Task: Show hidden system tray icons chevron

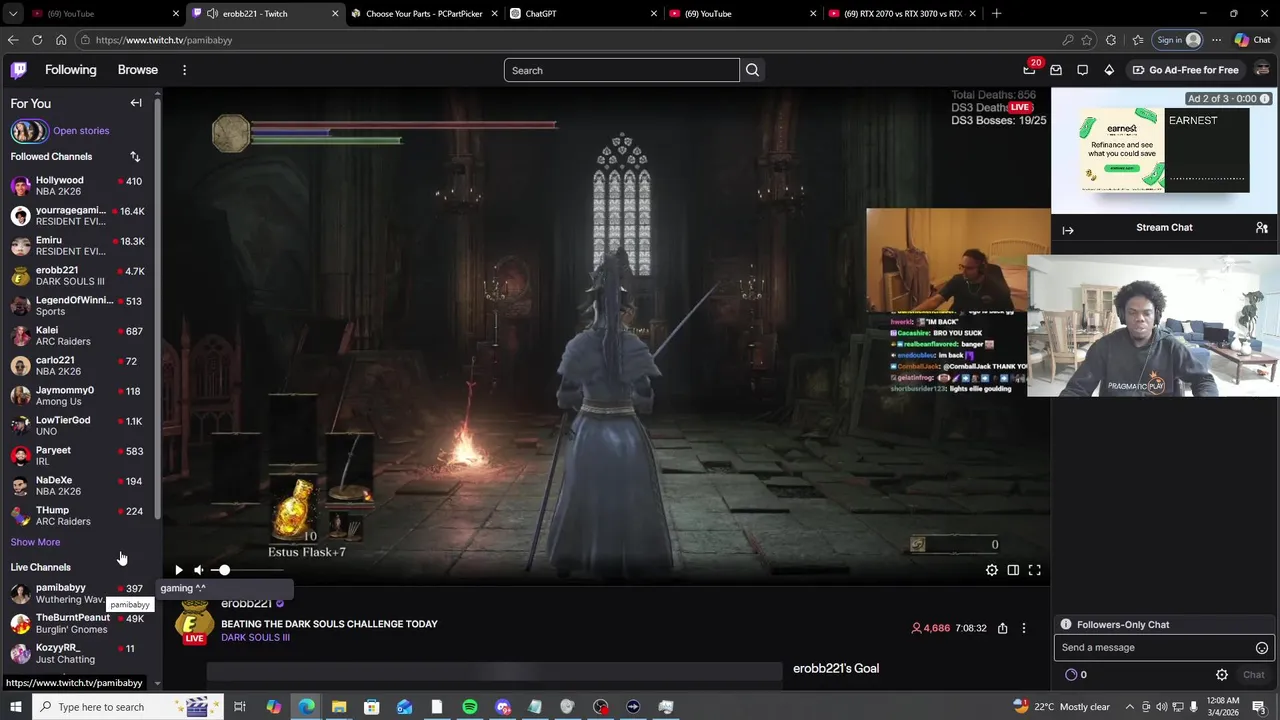Action: click(x=1131, y=707)
